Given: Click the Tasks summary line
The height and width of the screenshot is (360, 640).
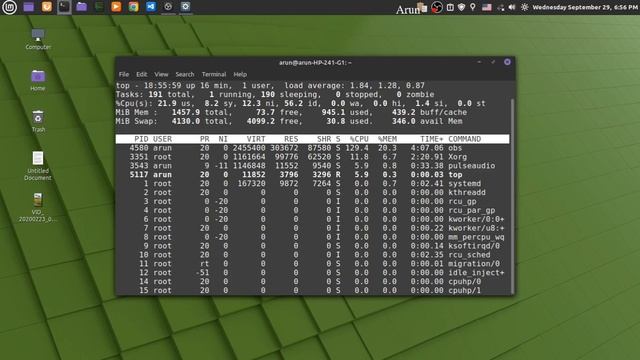Looking at the screenshot, I should pos(275,94).
